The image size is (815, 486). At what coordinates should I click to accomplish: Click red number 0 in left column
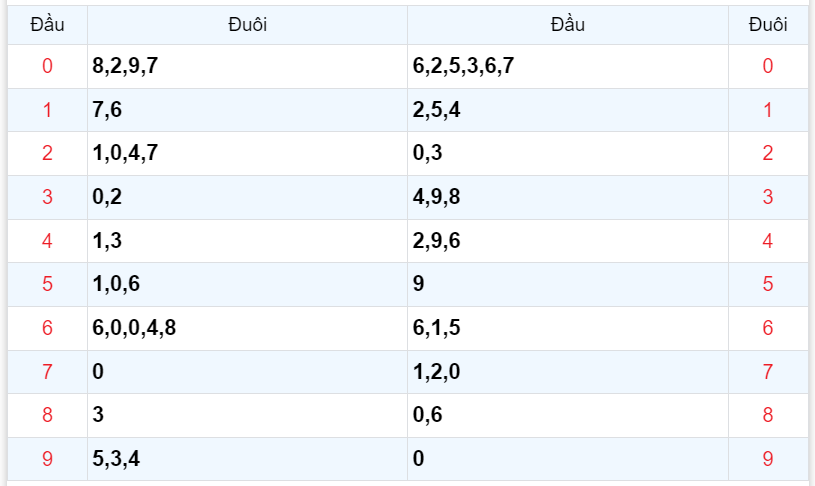(x=47, y=67)
